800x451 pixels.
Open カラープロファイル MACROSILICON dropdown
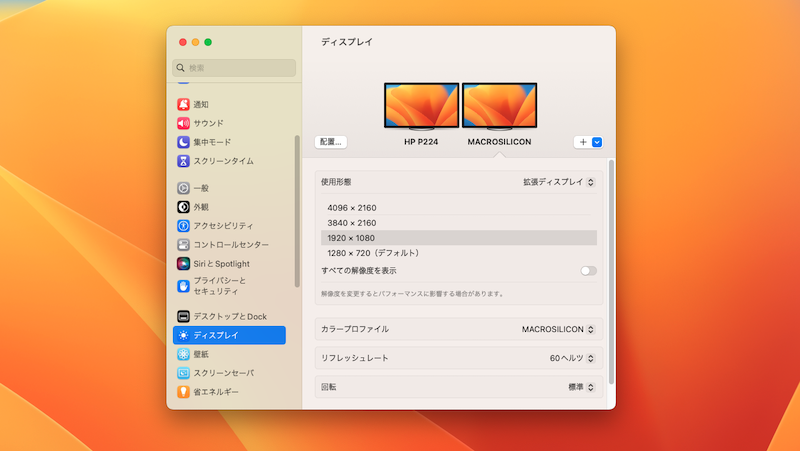pos(558,329)
